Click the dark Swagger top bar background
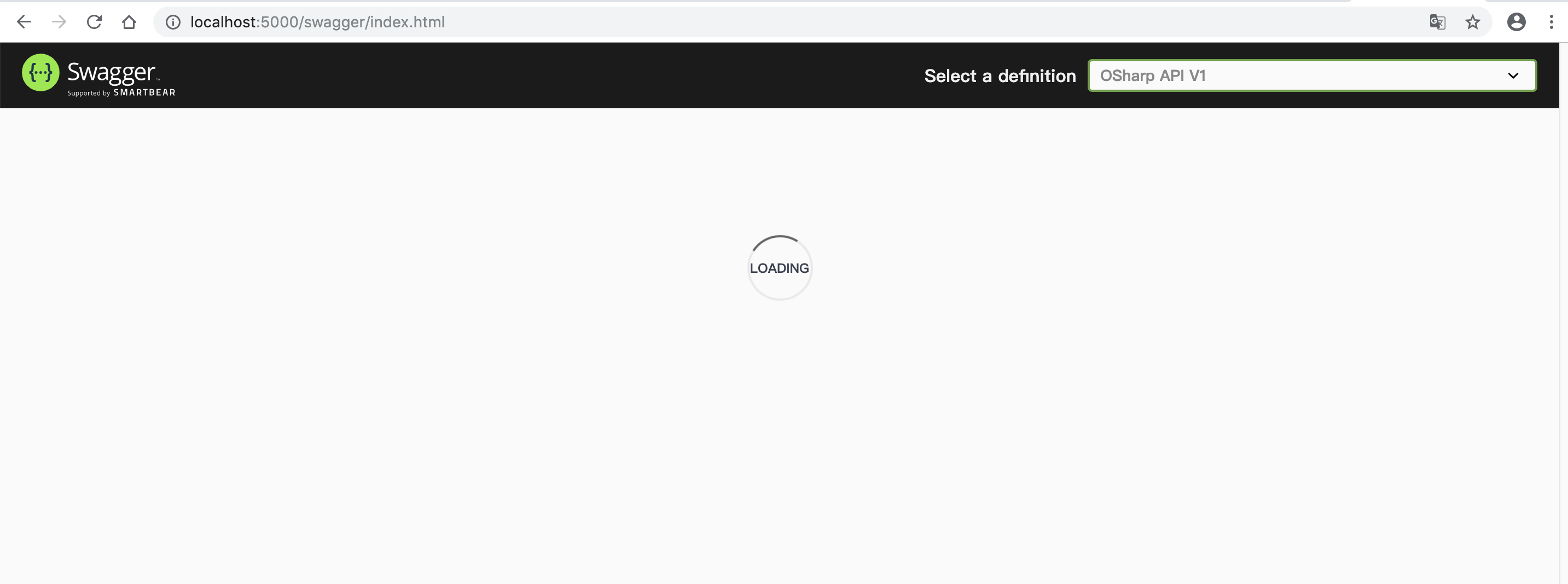1568x584 pixels. [548, 75]
